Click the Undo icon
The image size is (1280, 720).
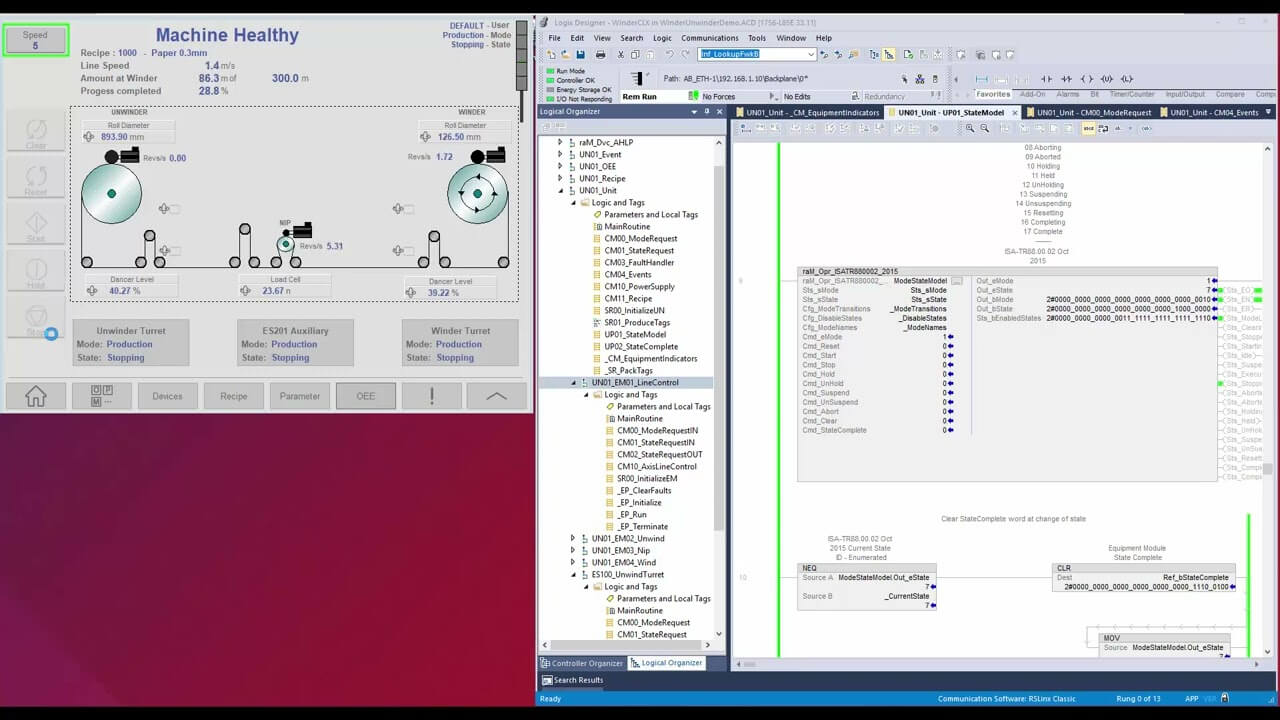pyautogui.click(x=668, y=55)
